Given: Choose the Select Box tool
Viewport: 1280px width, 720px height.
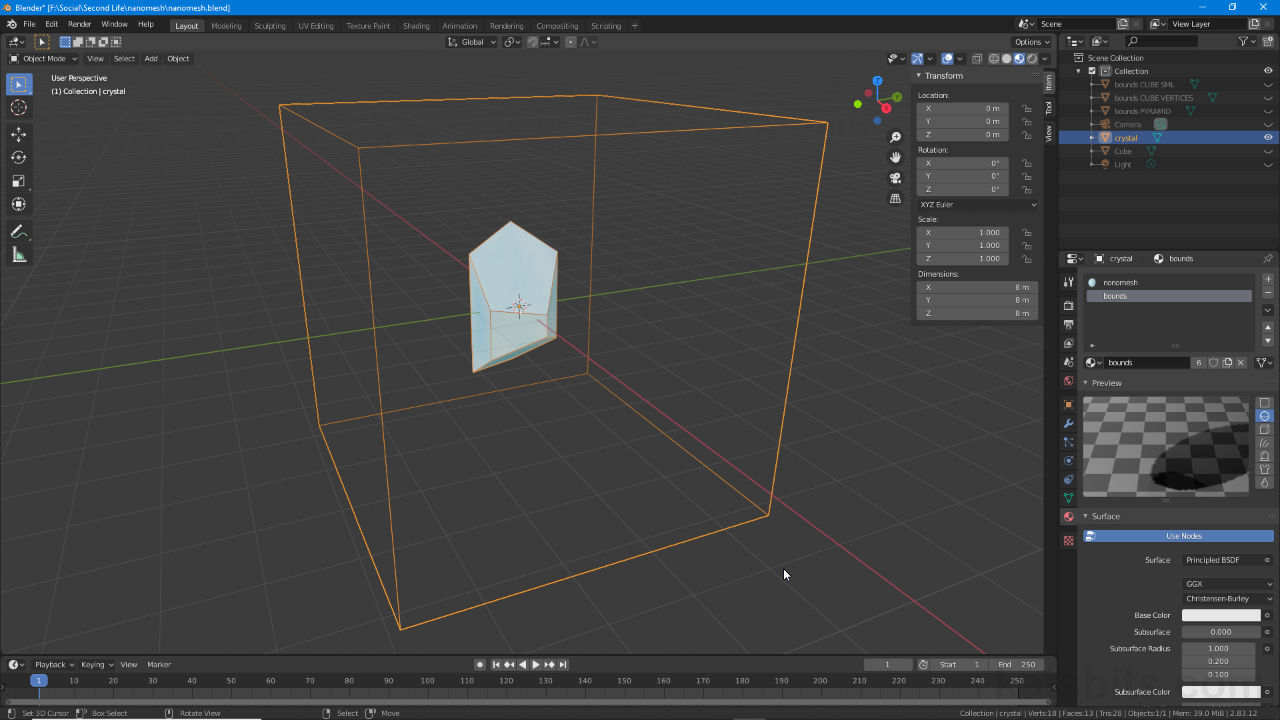Looking at the screenshot, I should pos(18,84).
